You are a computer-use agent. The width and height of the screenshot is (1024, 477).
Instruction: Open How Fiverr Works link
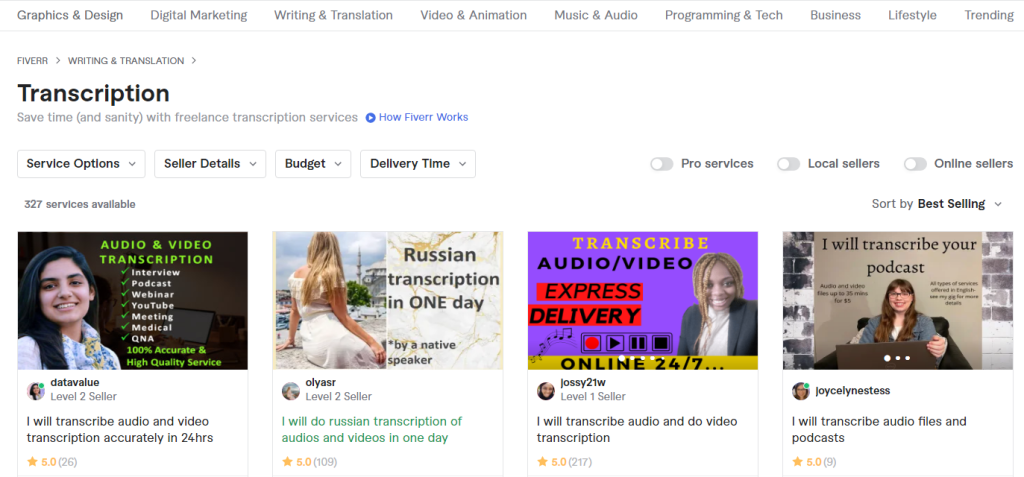[x=423, y=118]
